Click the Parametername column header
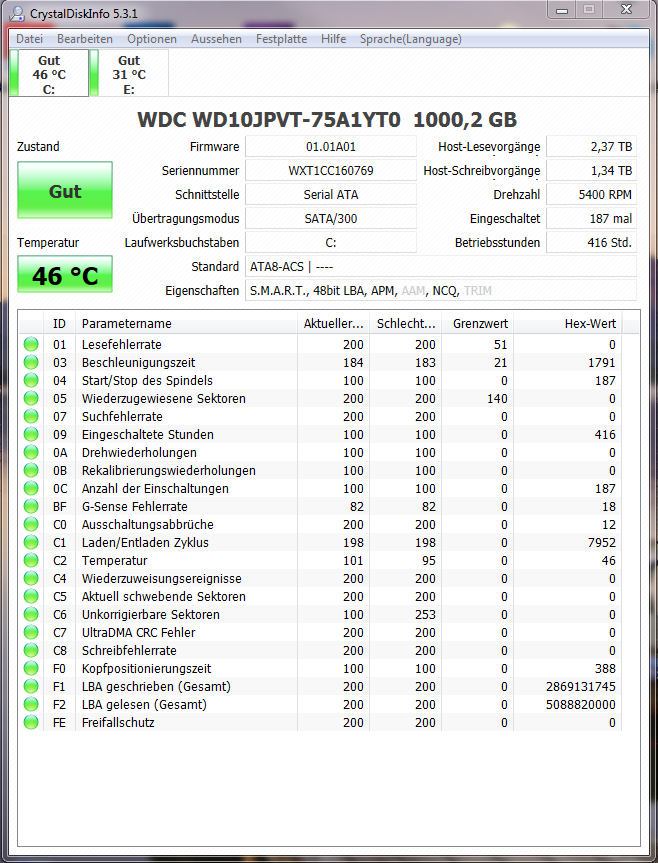The image size is (658, 863). [x=187, y=324]
